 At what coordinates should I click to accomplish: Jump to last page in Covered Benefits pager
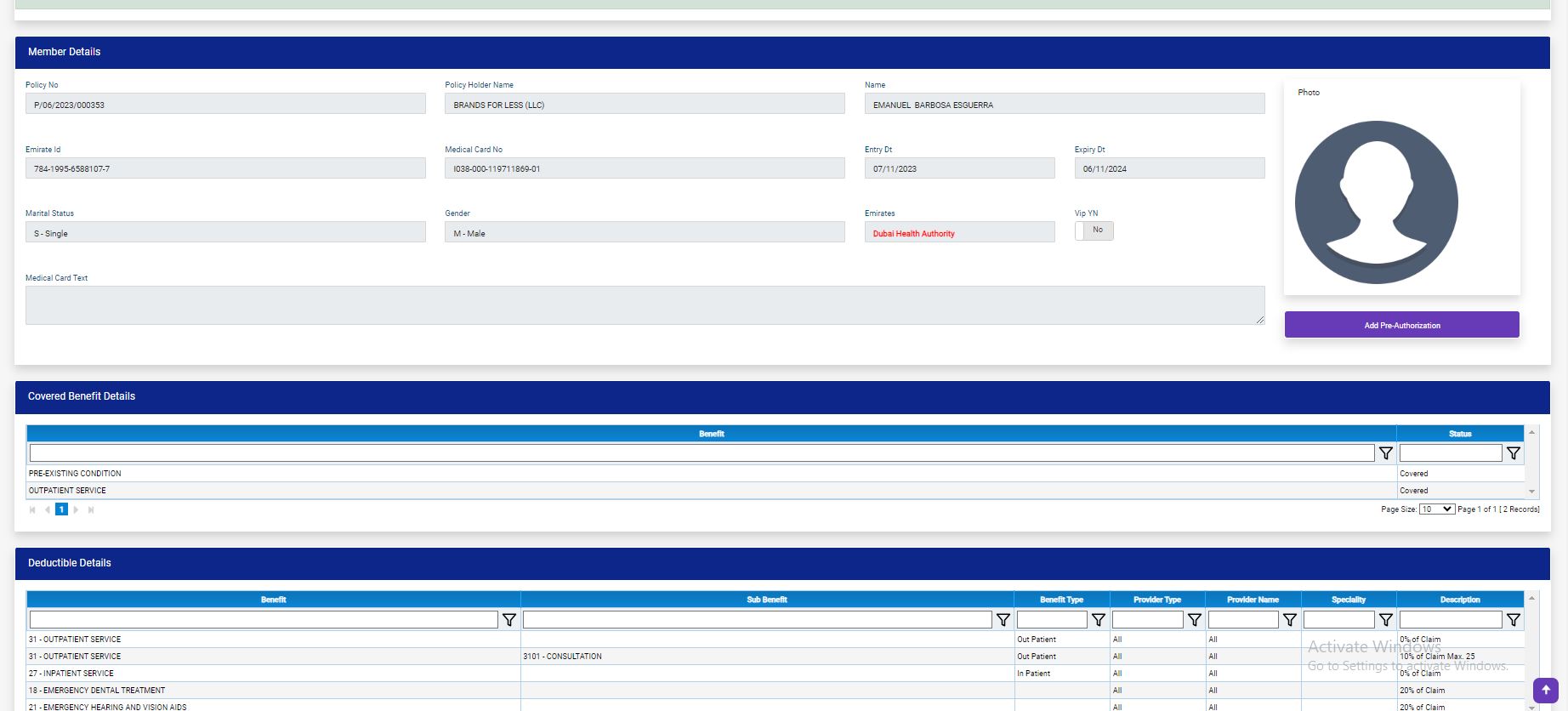coord(91,510)
